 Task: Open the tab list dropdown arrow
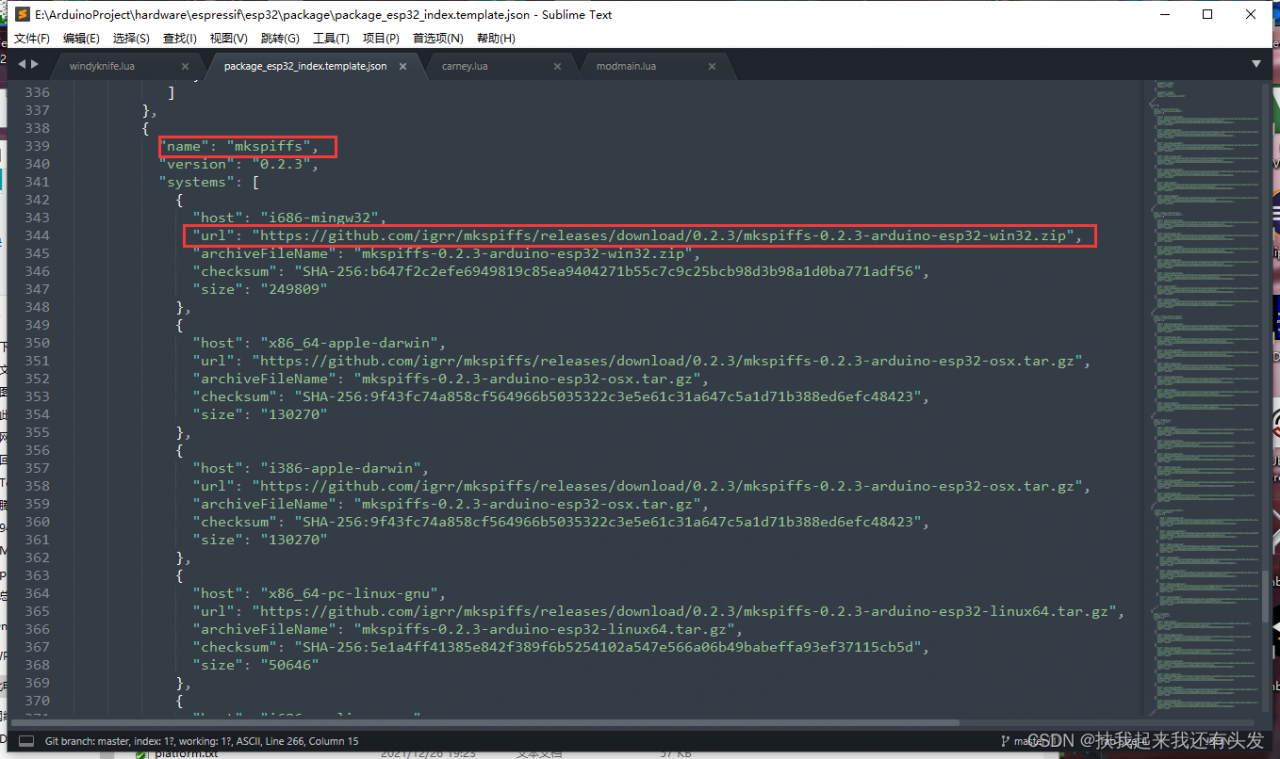click(1257, 64)
